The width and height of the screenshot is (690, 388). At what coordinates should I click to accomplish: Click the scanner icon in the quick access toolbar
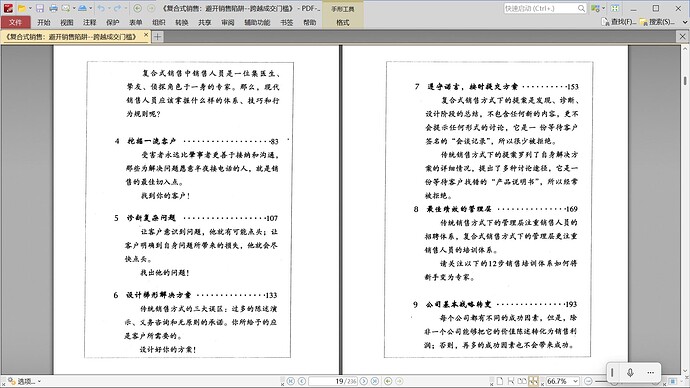coord(82,8)
